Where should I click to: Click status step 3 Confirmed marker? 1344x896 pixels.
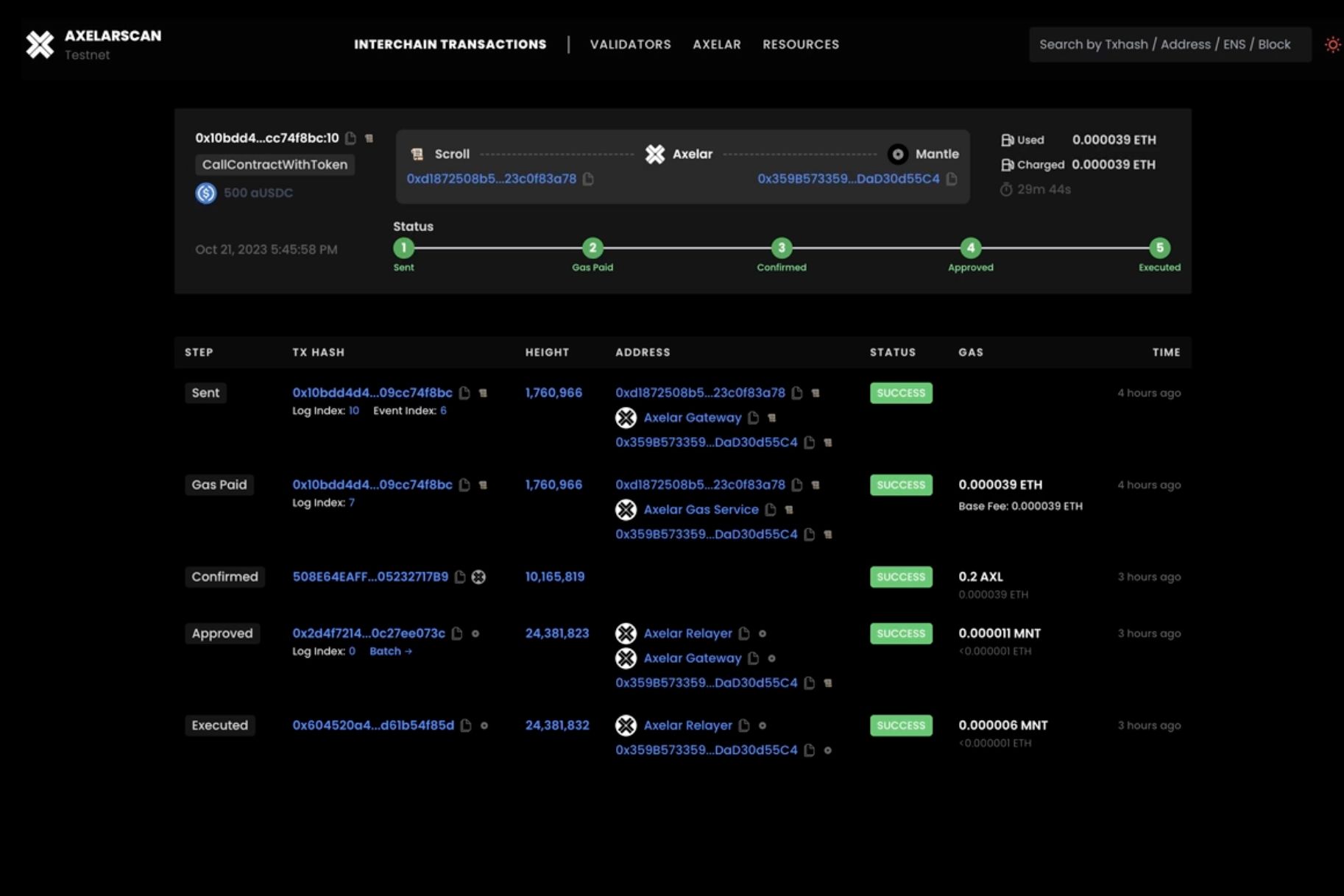pos(782,248)
